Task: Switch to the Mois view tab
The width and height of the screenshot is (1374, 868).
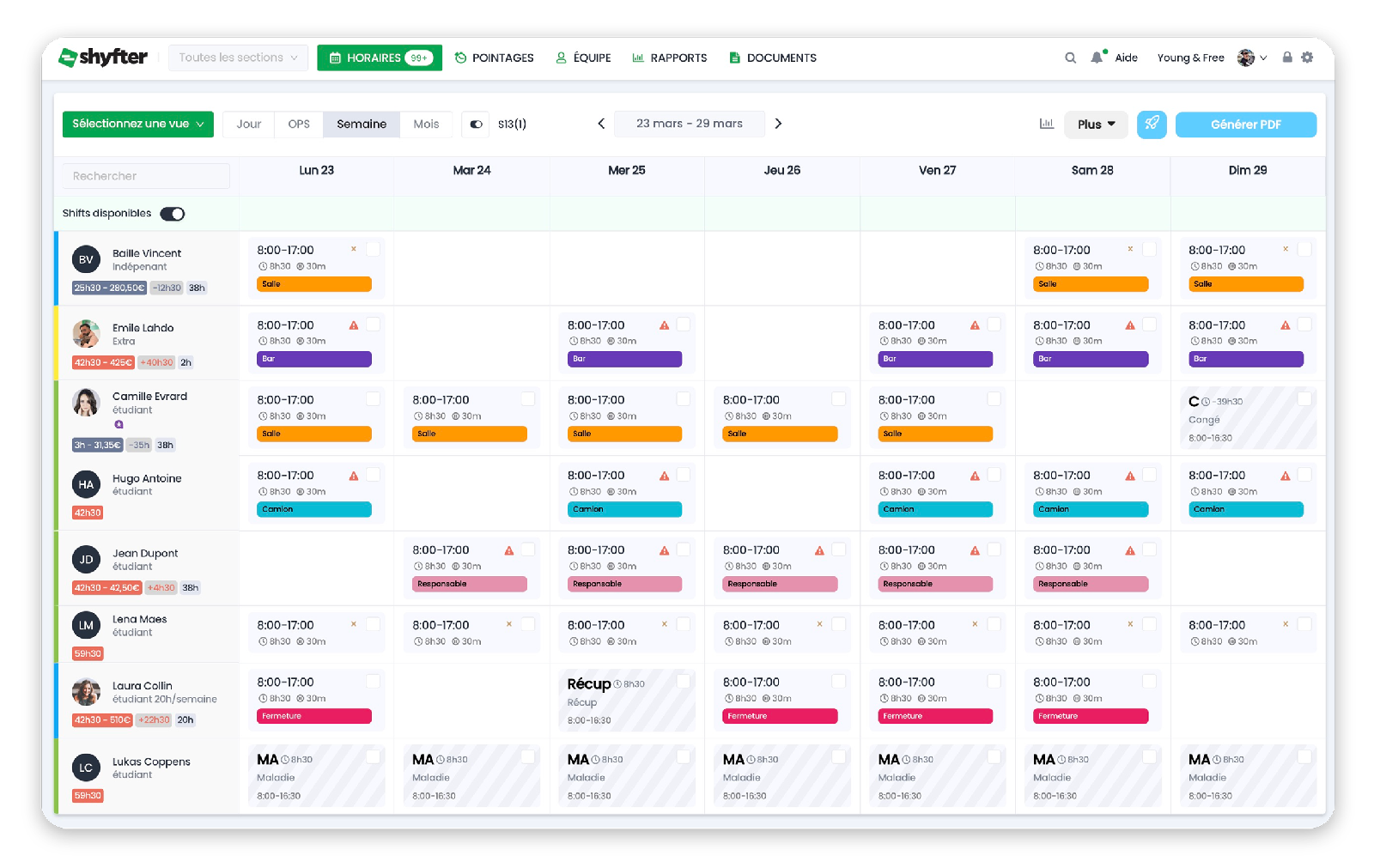Action: click(426, 124)
